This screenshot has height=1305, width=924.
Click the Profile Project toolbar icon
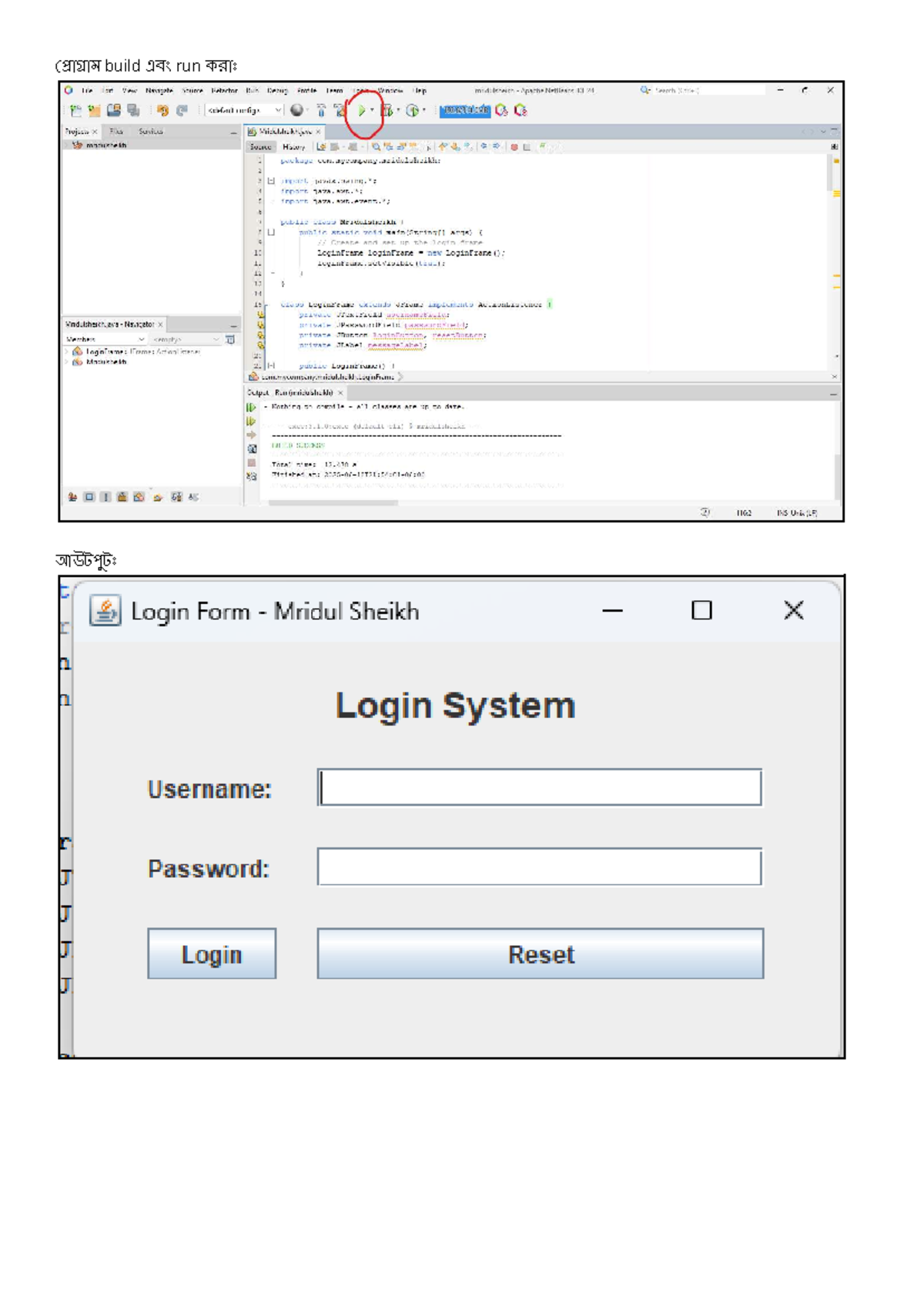tap(413, 111)
